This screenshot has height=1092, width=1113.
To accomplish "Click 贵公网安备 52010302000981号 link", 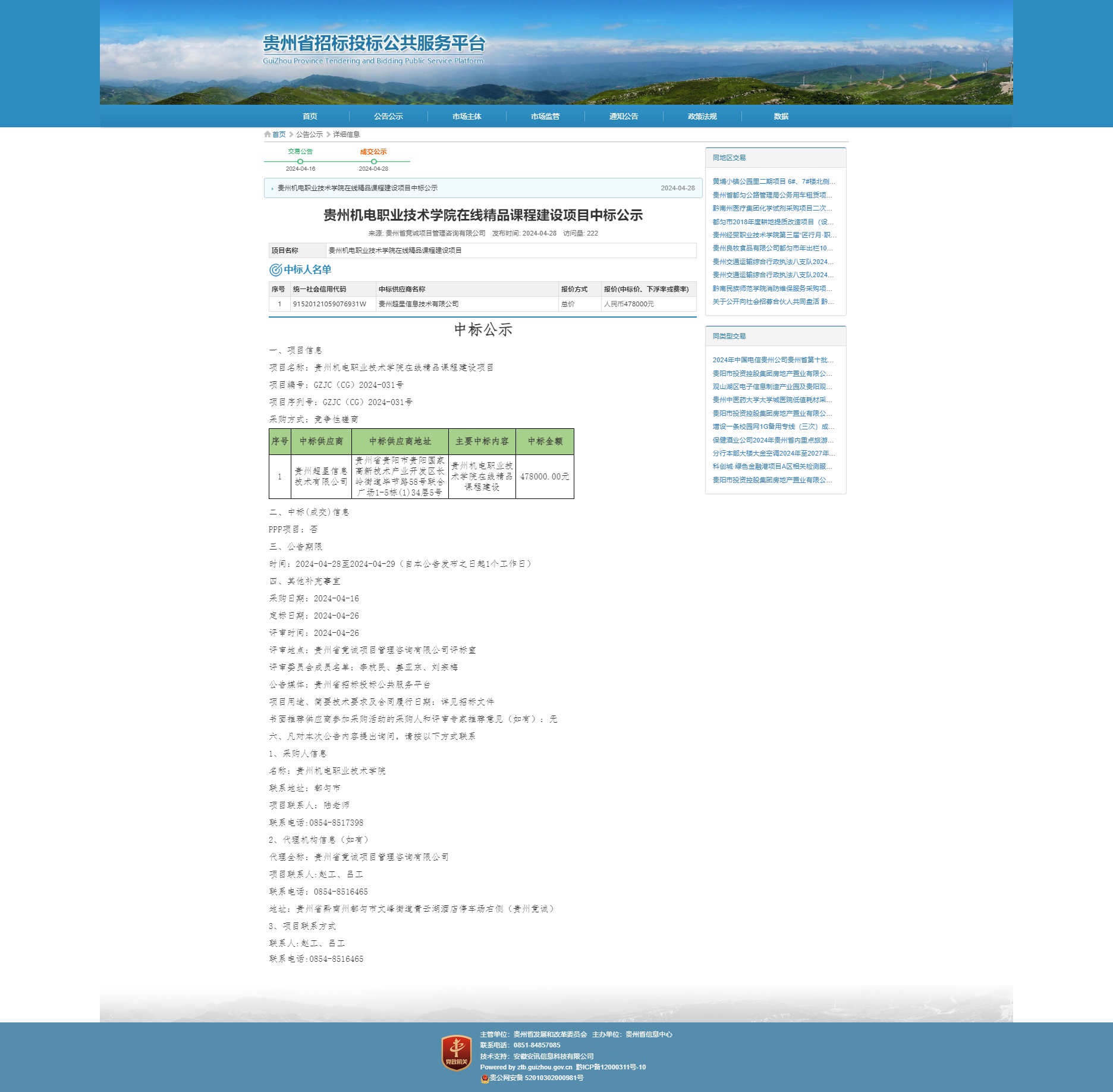I will click(x=536, y=1078).
